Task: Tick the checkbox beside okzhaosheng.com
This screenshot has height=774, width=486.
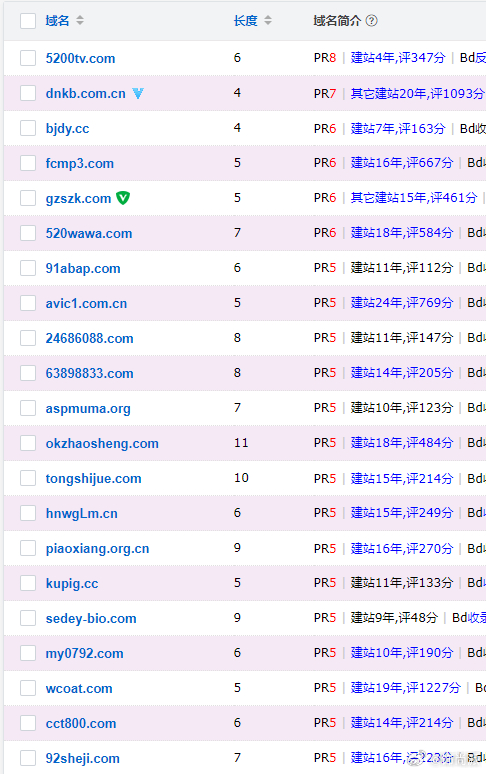Action: click(28, 443)
